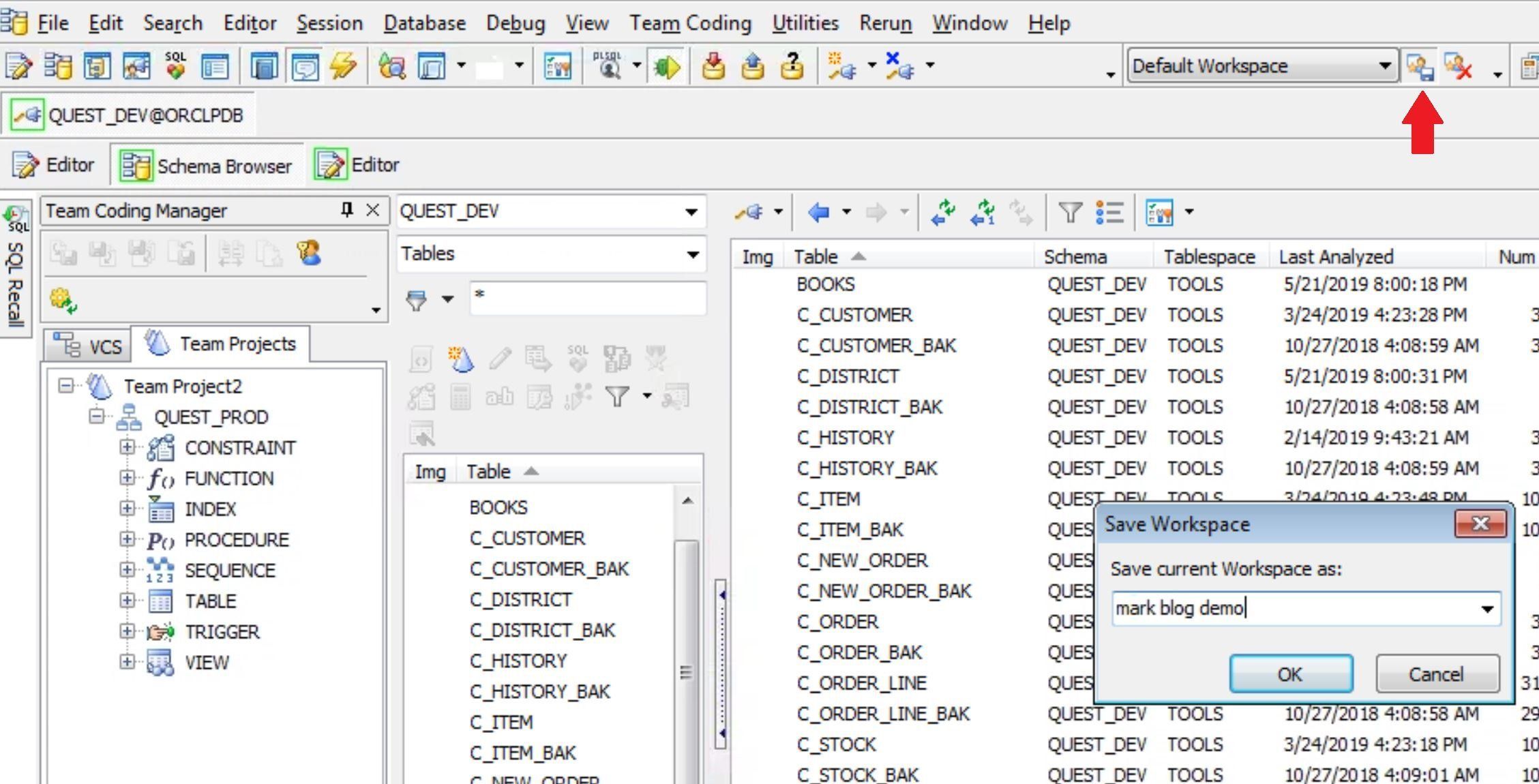Open the Save Workspace name dropdown arrow

point(1487,609)
